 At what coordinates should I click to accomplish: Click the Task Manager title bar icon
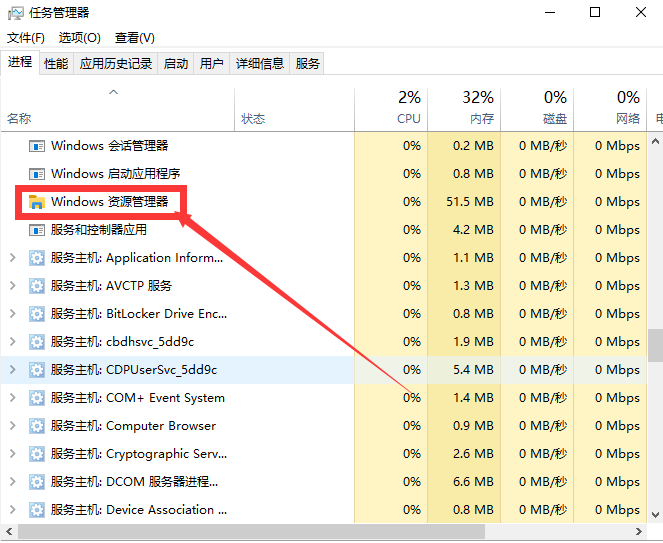pos(15,13)
